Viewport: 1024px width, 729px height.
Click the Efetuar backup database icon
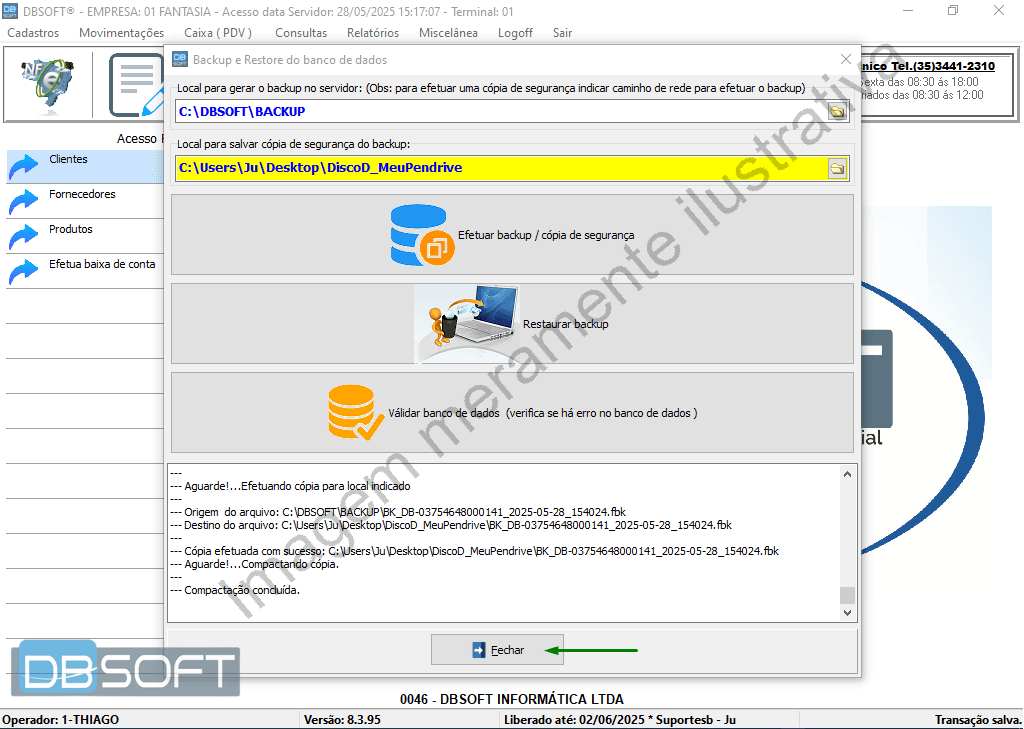click(421, 234)
